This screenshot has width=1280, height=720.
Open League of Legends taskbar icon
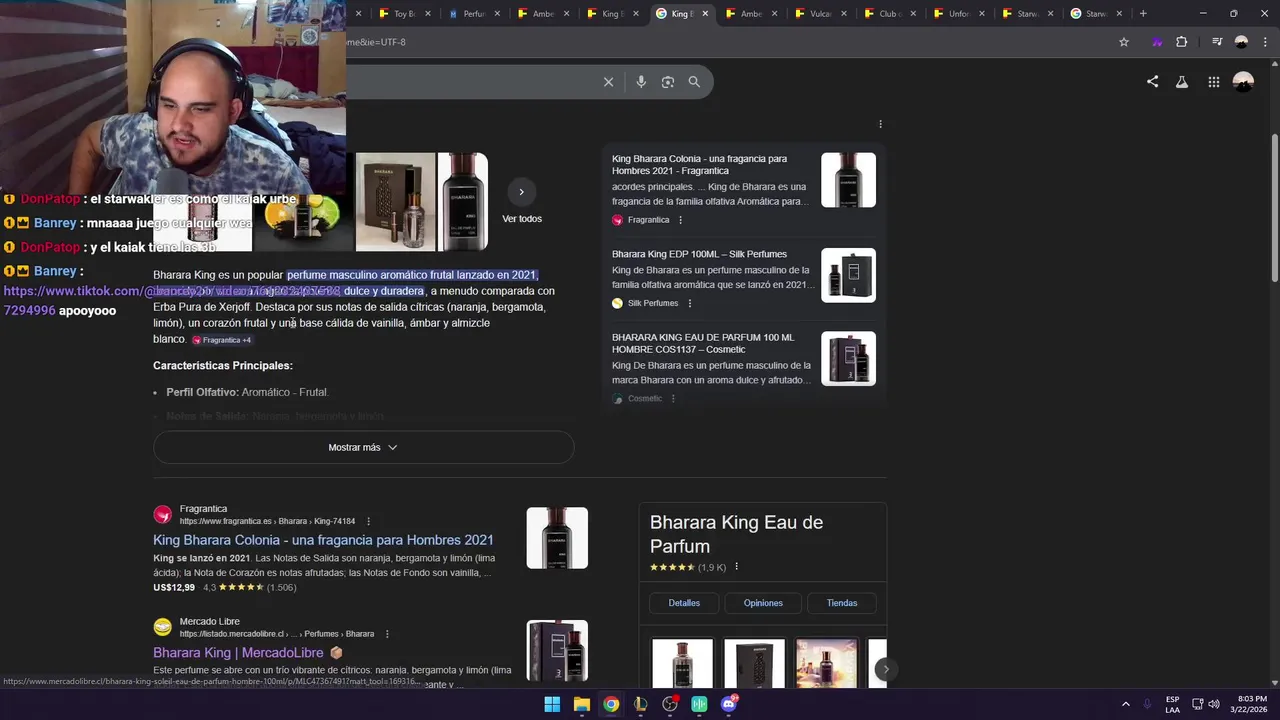coord(640,704)
